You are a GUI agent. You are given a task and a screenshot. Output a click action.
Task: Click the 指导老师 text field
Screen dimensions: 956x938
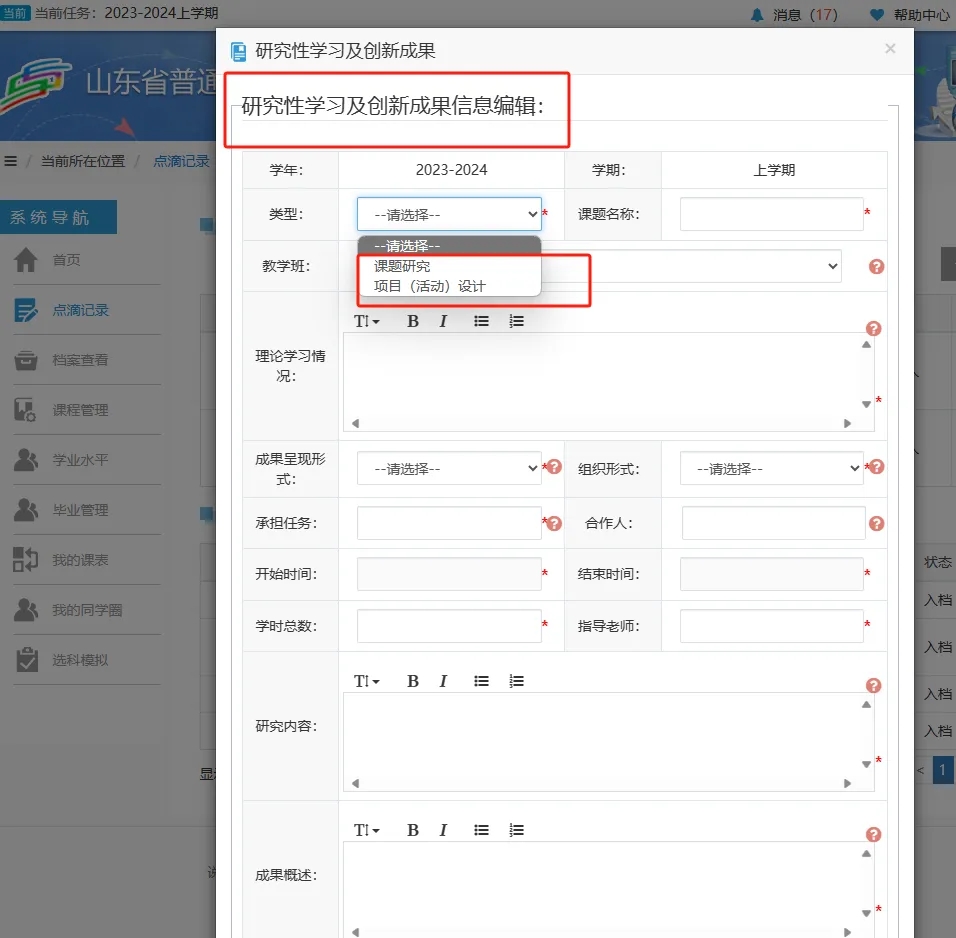coord(771,626)
